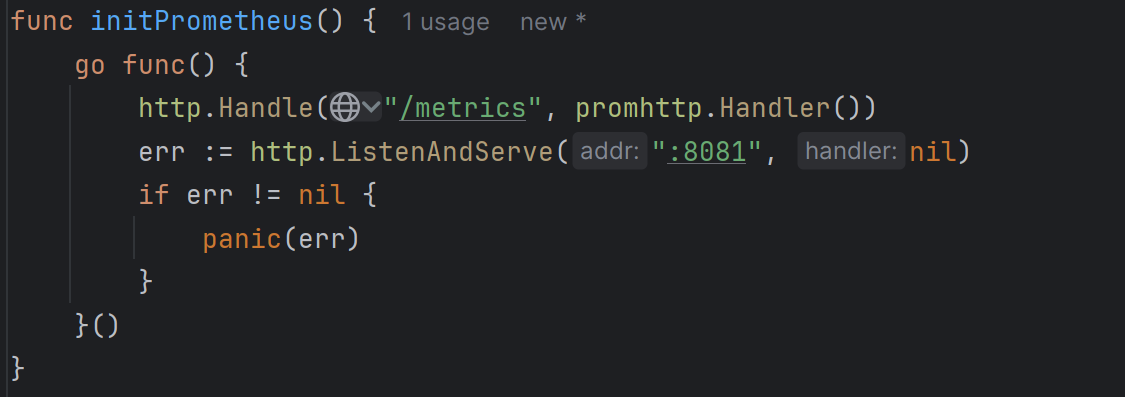
Task: Click the "addr:" parameter hint
Action: click(x=610, y=151)
